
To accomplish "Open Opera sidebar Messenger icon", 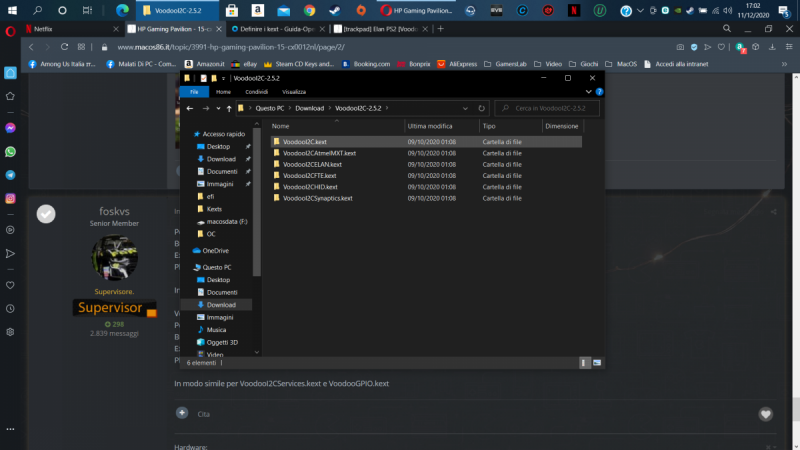I will tap(10, 128).
